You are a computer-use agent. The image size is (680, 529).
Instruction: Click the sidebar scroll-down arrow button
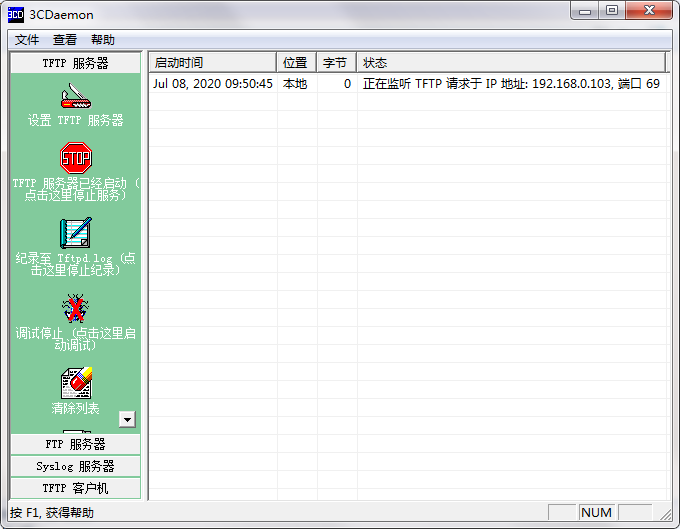pyautogui.click(x=127, y=419)
